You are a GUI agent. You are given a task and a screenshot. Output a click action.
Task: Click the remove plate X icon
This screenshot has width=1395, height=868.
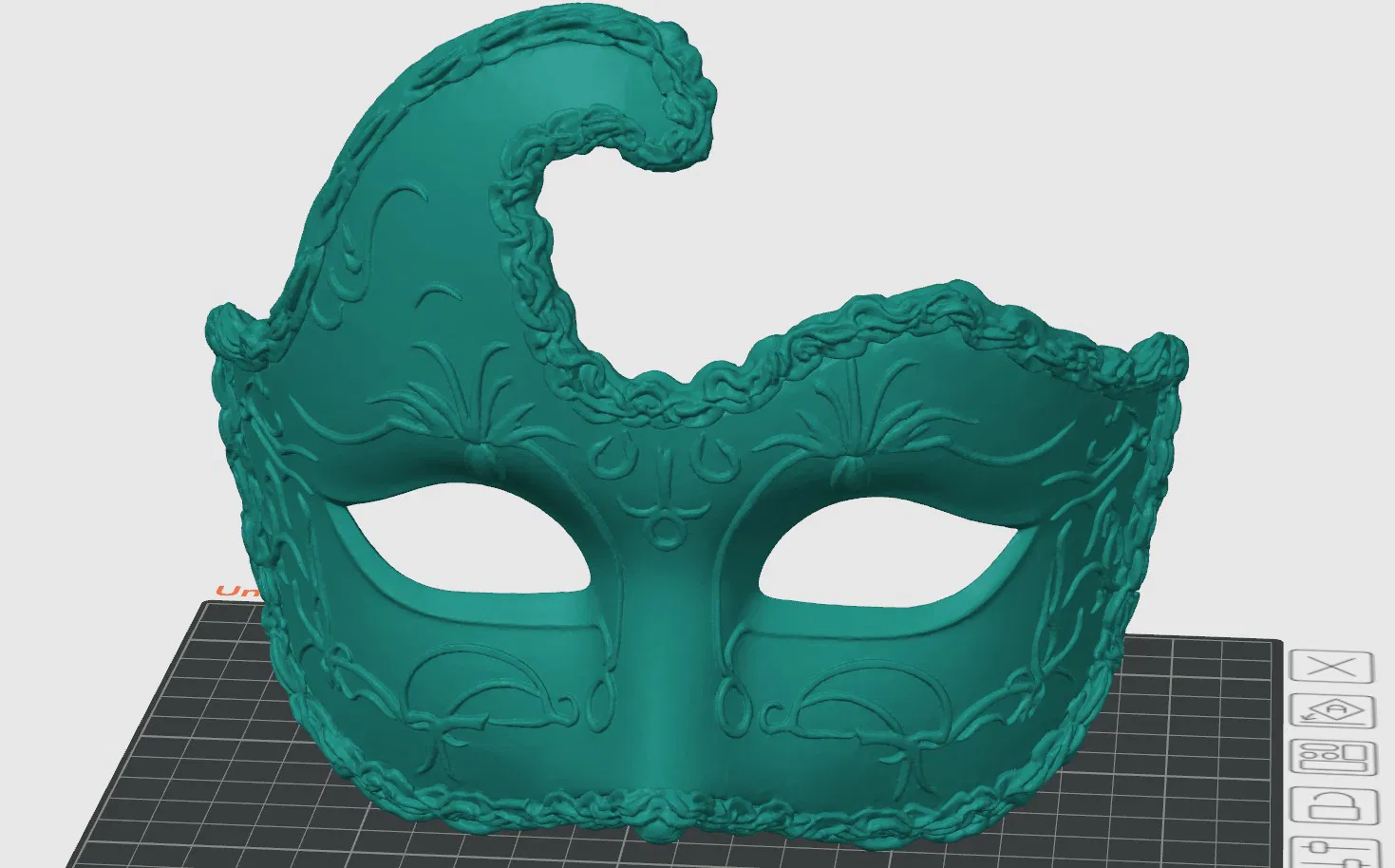[x=1332, y=666]
